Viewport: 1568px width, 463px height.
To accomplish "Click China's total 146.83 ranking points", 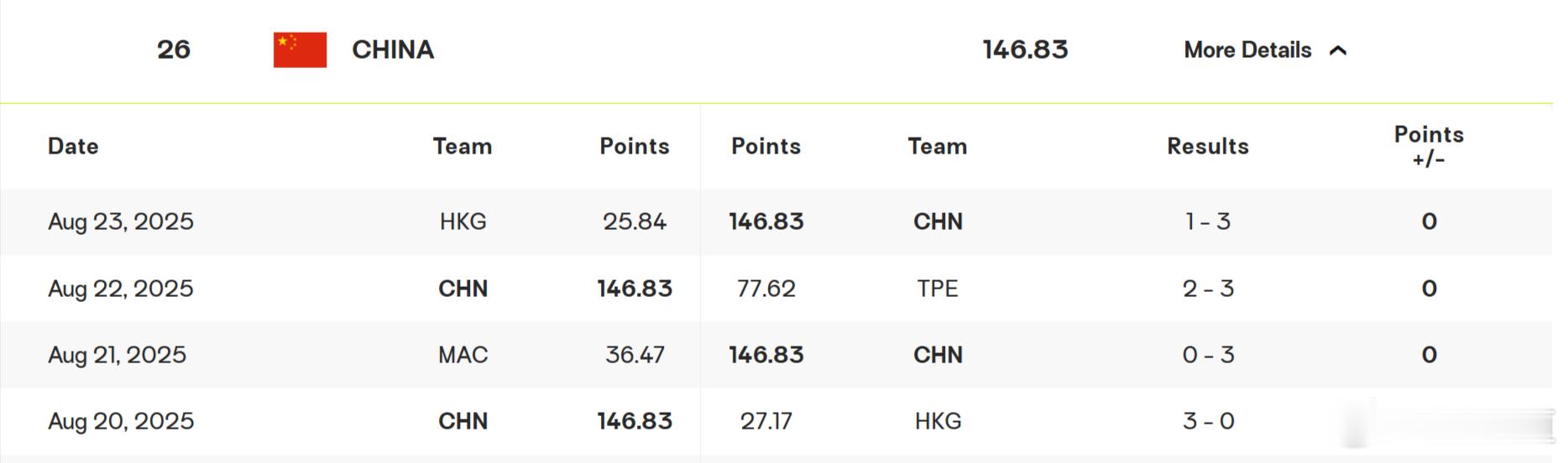I will click(1025, 49).
